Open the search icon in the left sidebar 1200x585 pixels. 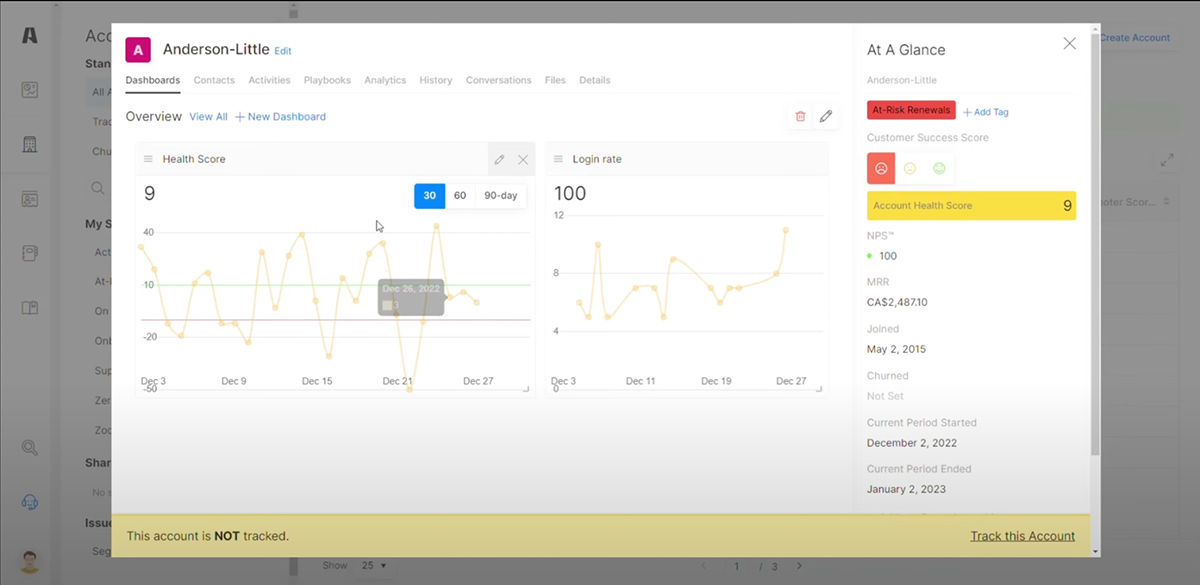[28, 448]
